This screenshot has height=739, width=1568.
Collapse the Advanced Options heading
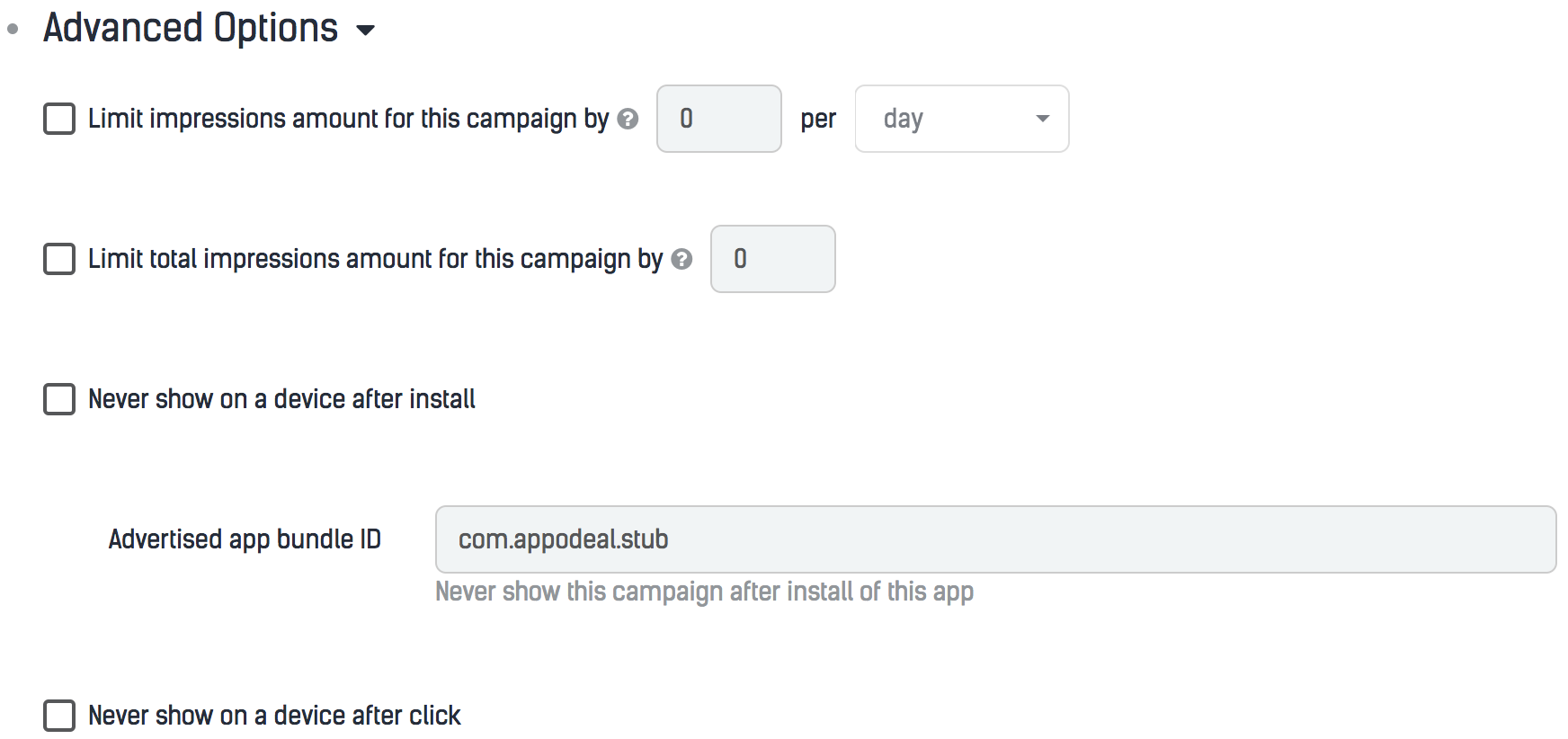(x=191, y=28)
